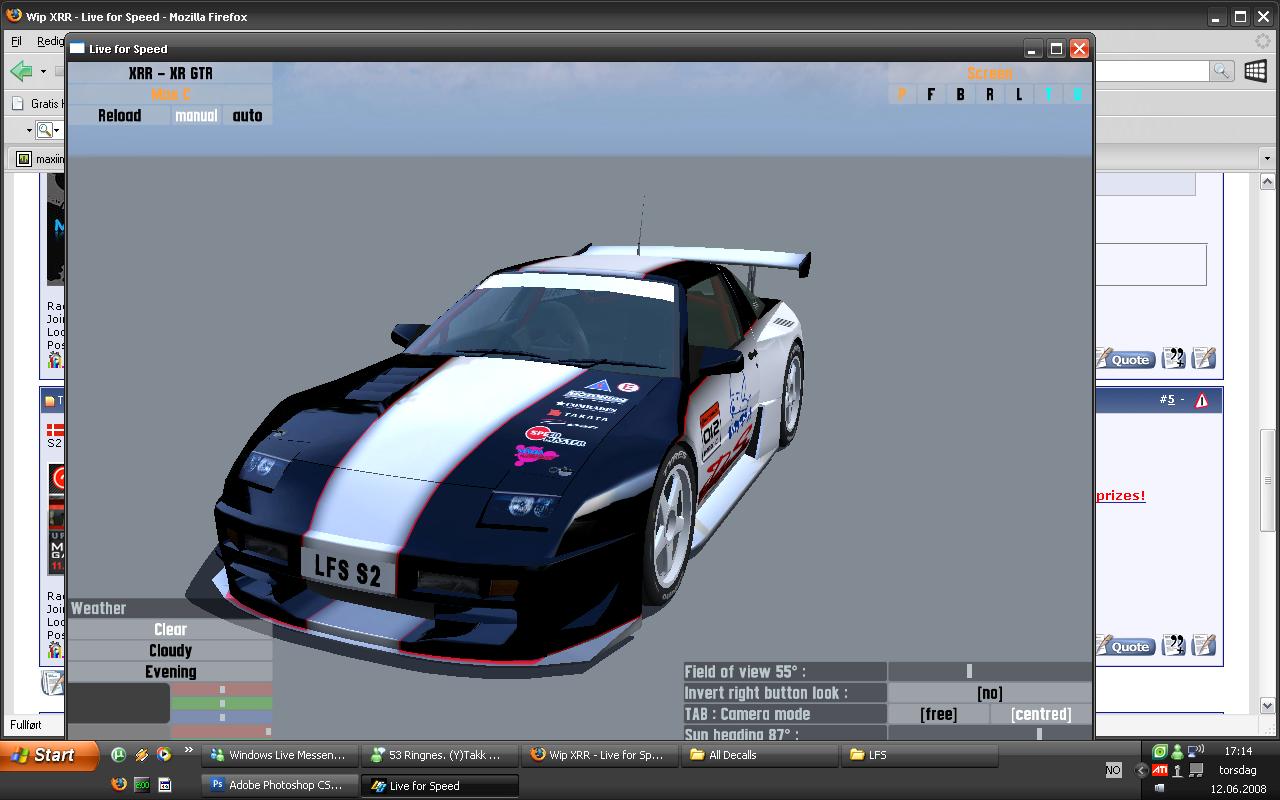
Task: Open the All Decalls folder taskbar button
Action: click(x=758, y=755)
